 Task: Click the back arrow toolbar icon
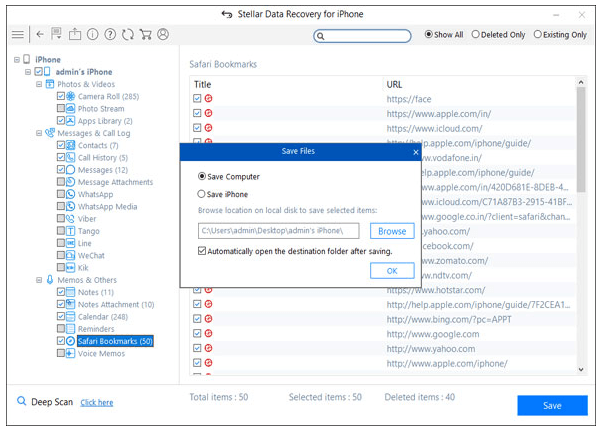coord(40,34)
